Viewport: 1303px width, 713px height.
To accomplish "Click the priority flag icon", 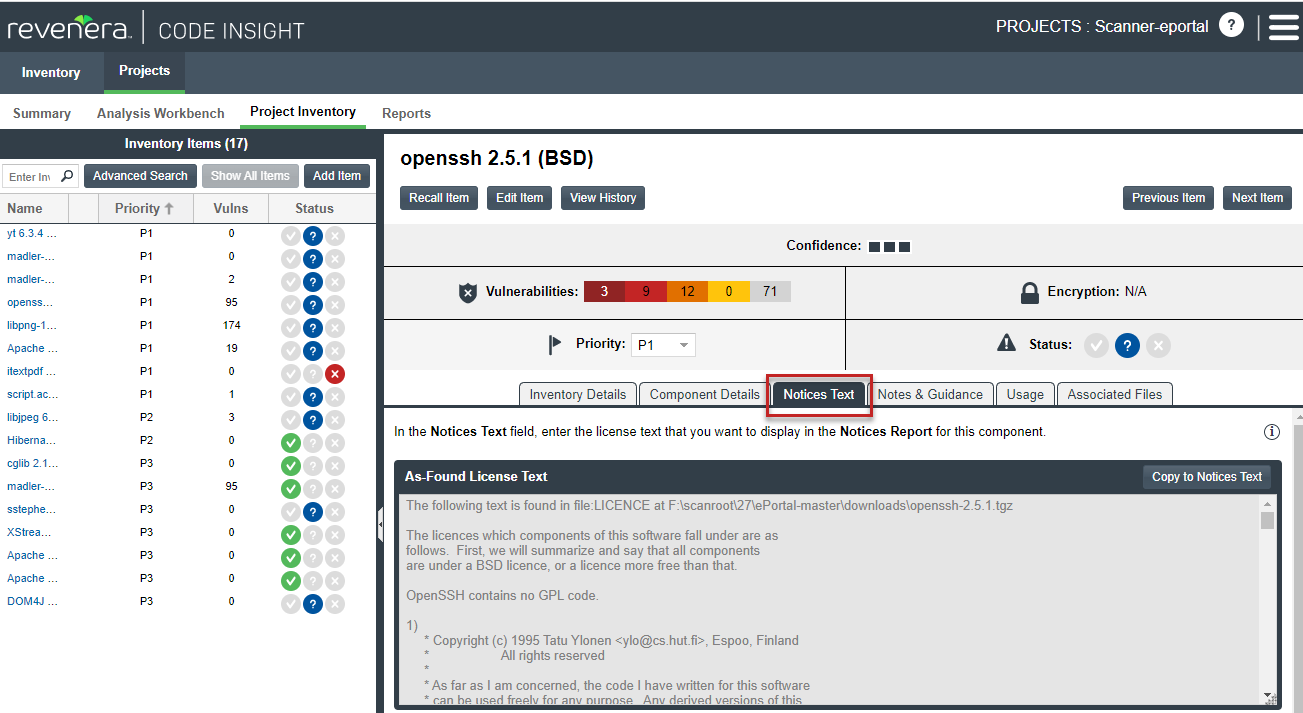I will point(556,345).
